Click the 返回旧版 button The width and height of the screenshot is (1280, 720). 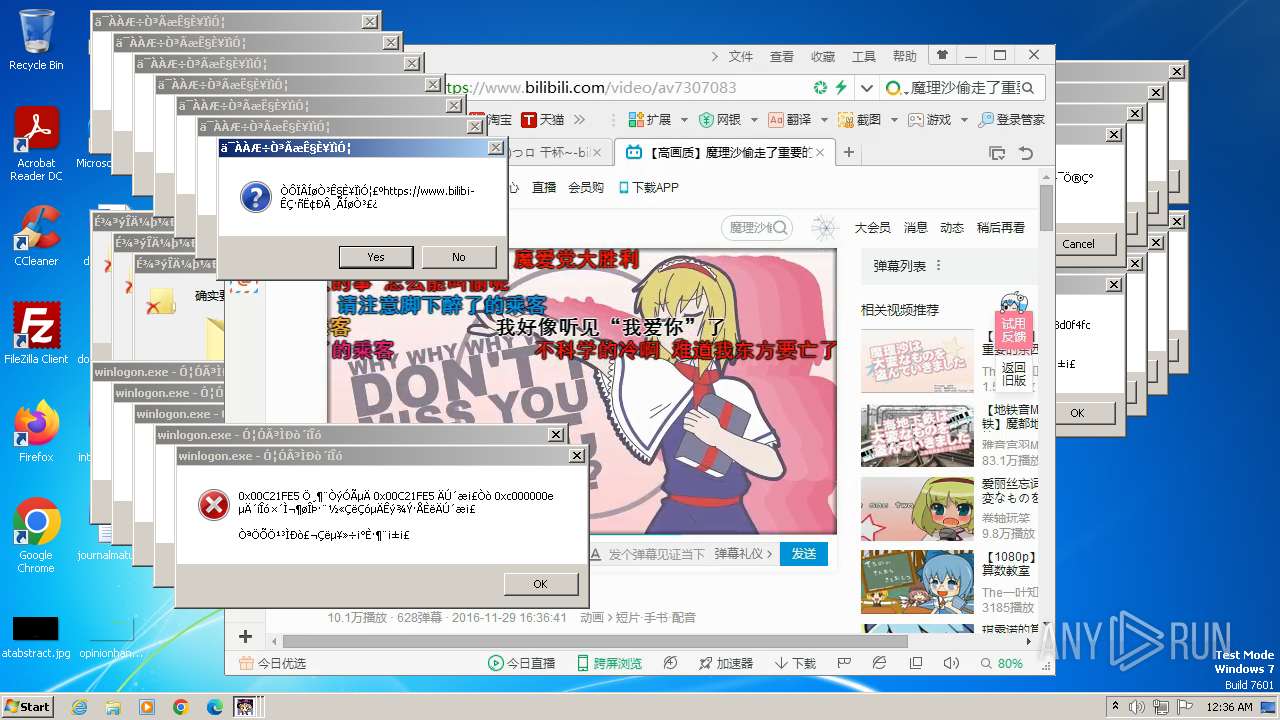(x=1013, y=374)
